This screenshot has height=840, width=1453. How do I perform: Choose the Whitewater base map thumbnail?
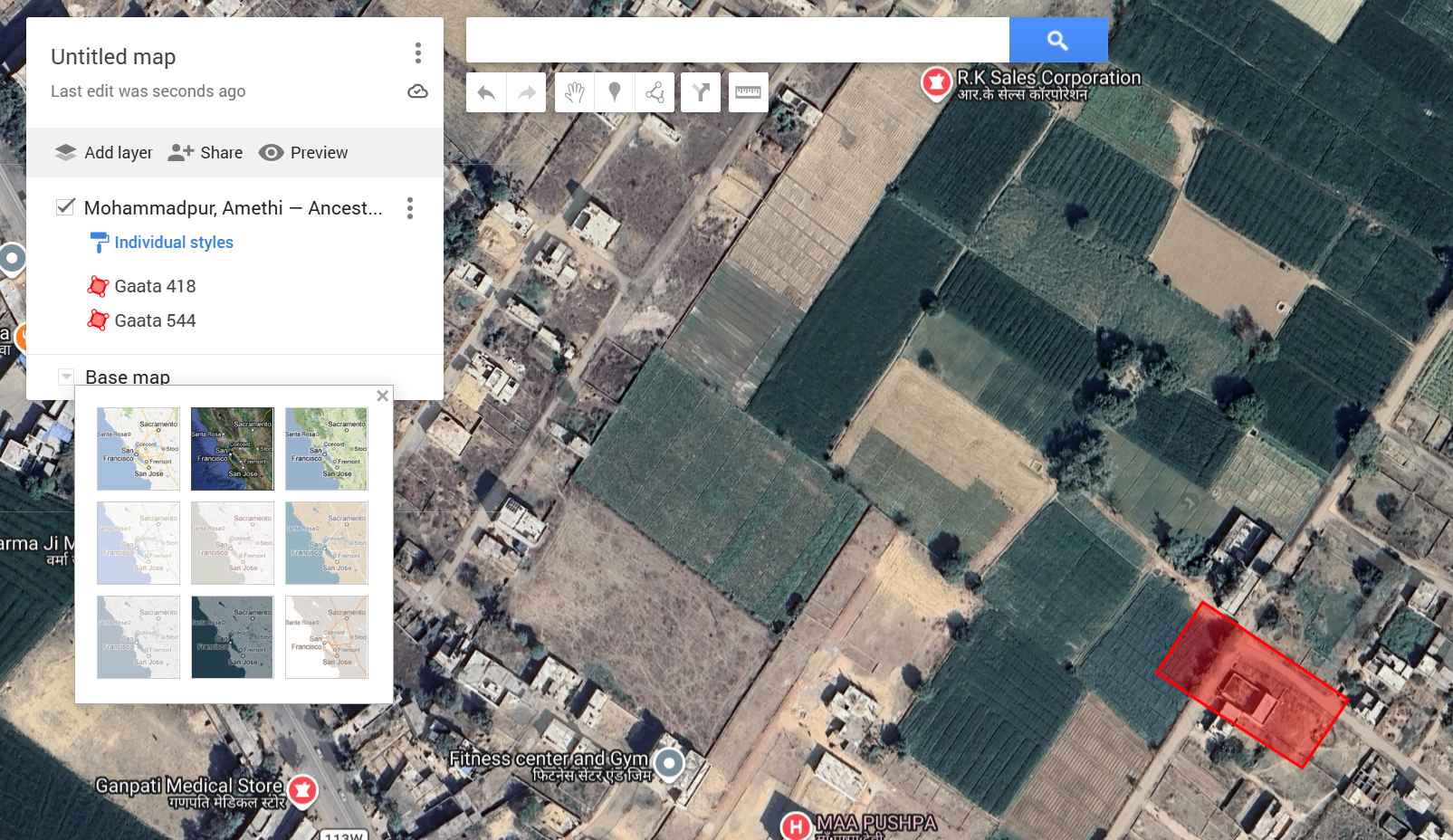pos(327,637)
